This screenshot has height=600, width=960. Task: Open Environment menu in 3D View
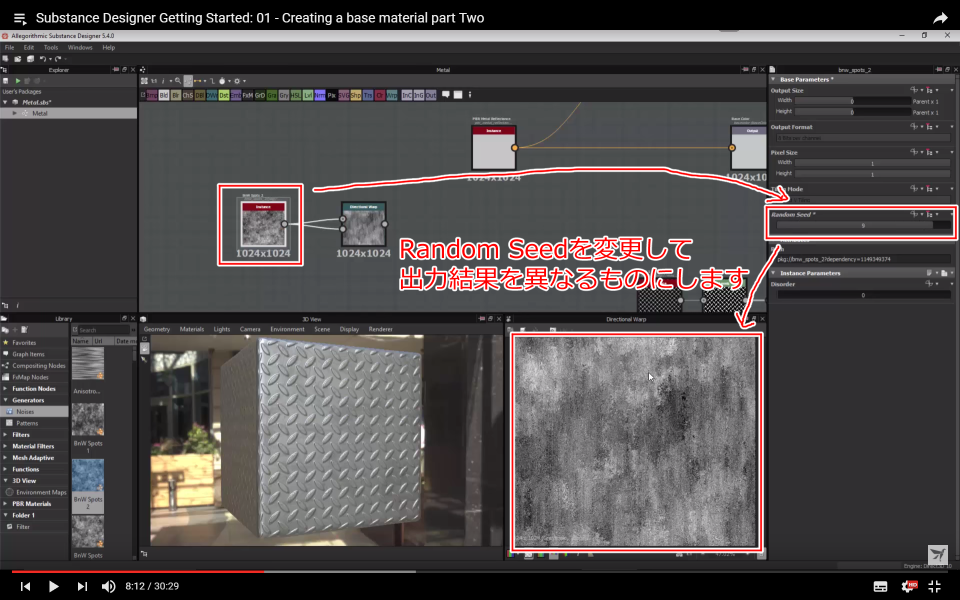(x=287, y=329)
